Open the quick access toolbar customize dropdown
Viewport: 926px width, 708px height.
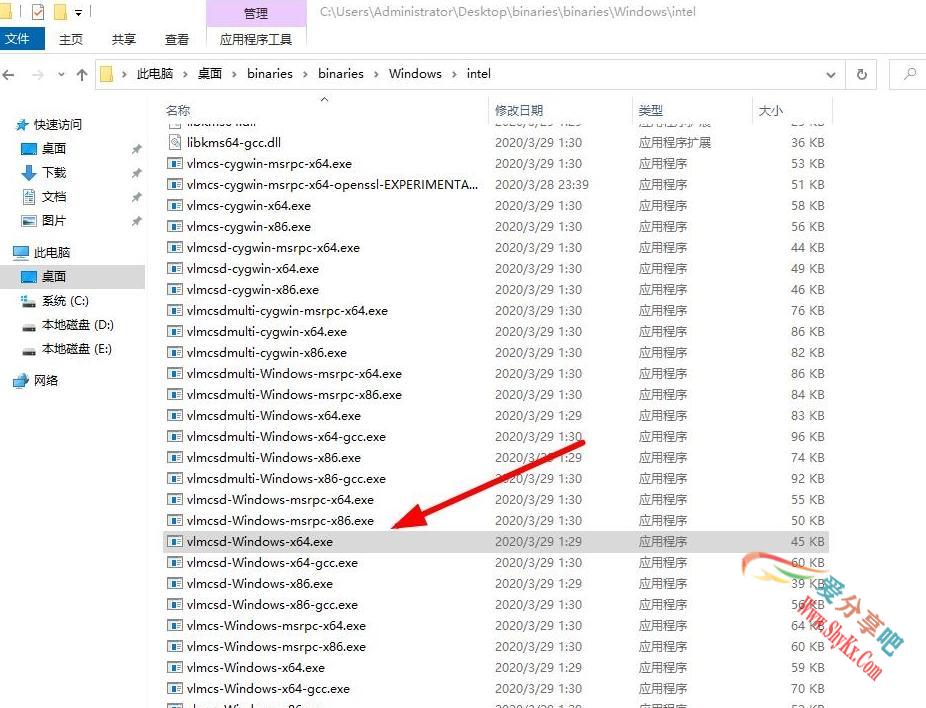pyautogui.click(x=78, y=12)
